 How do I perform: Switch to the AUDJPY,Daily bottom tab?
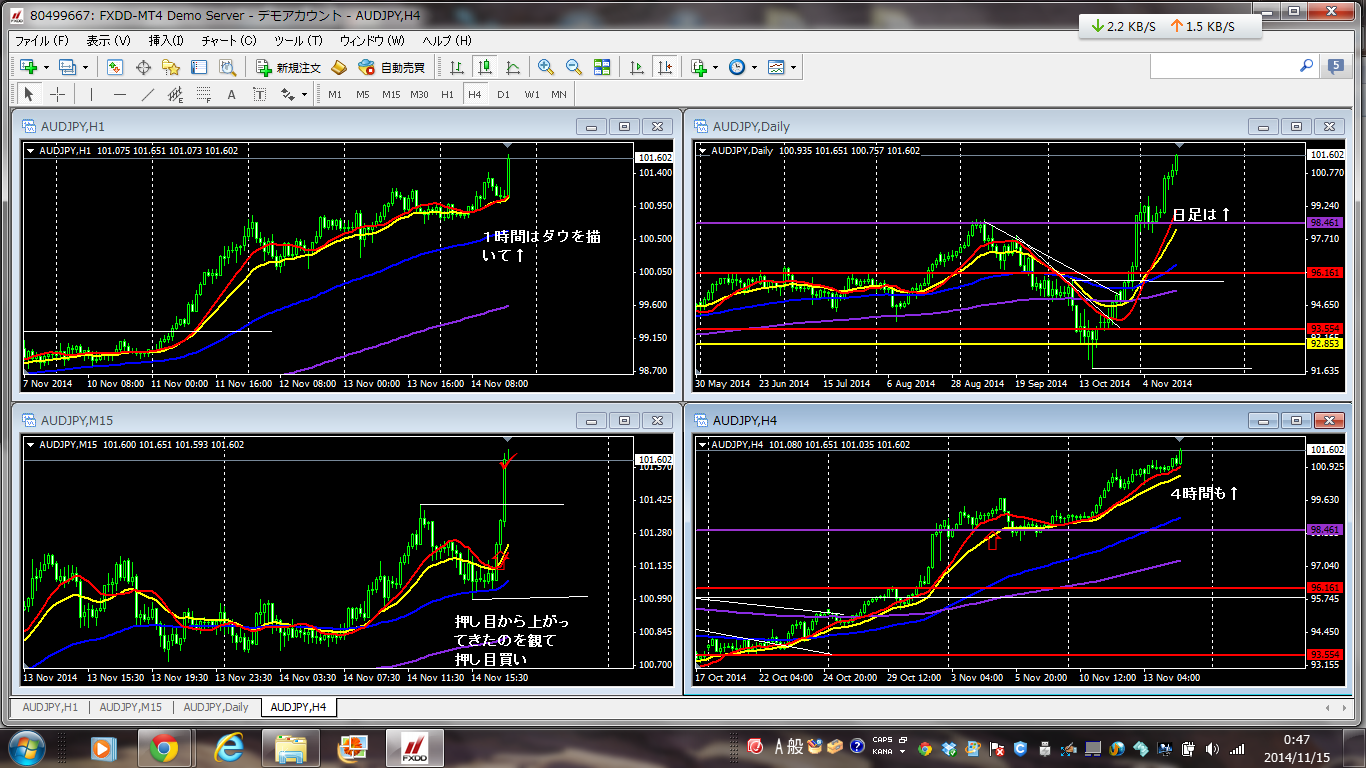tap(216, 707)
